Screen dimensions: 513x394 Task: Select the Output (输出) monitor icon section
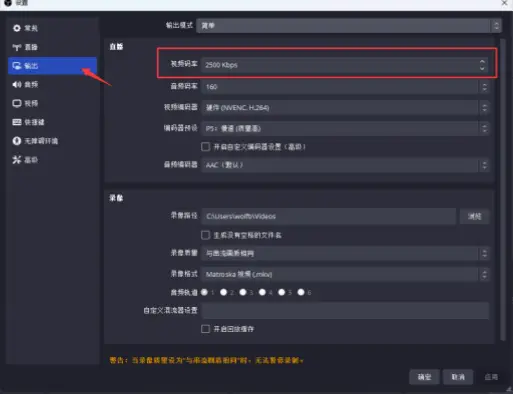17,66
